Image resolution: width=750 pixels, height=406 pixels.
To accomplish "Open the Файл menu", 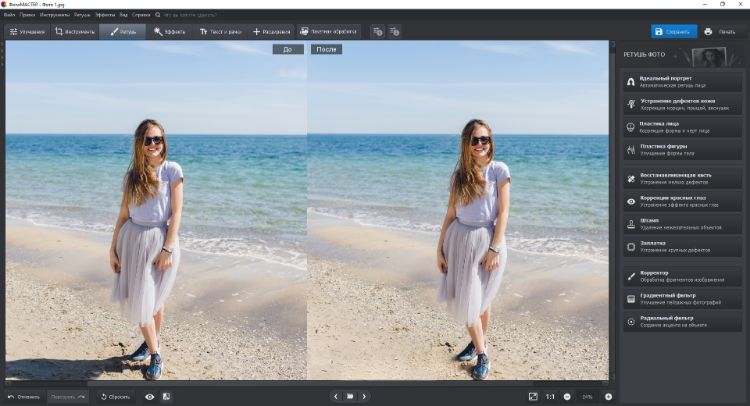I will coord(9,16).
